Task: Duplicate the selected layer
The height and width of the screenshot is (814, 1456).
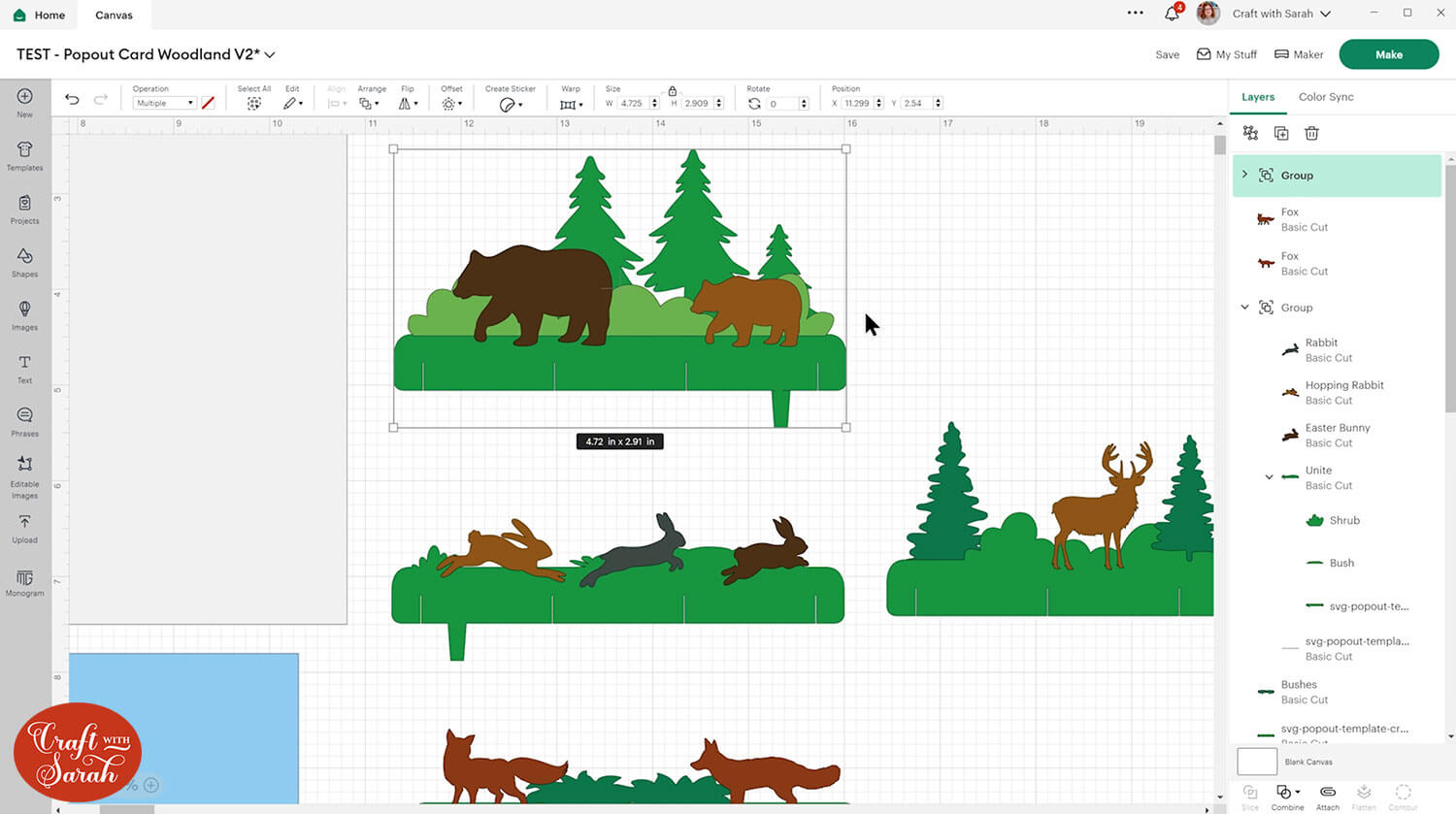Action: click(x=1281, y=133)
